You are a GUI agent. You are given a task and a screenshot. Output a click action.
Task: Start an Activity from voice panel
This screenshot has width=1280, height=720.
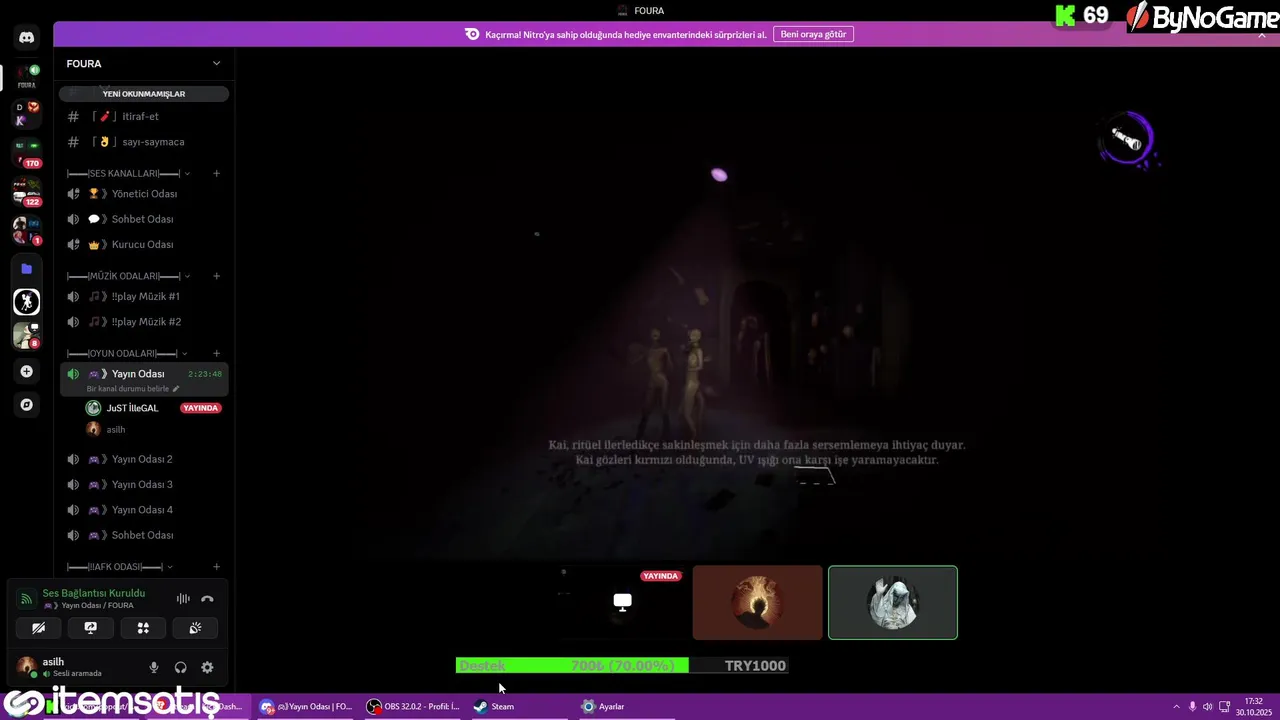143,628
